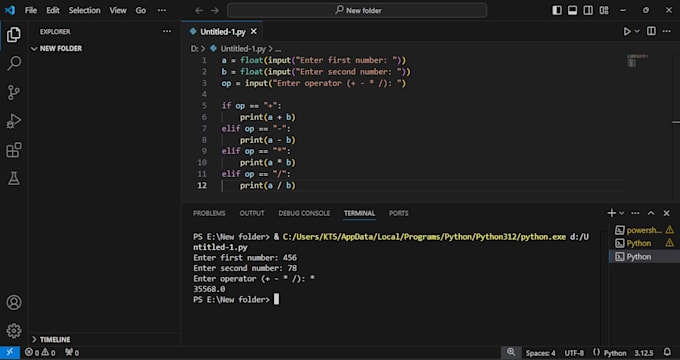The height and width of the screenshot is (360, 680).
Task: Click line number 12 in gutter
Action: tap(202, 185)
